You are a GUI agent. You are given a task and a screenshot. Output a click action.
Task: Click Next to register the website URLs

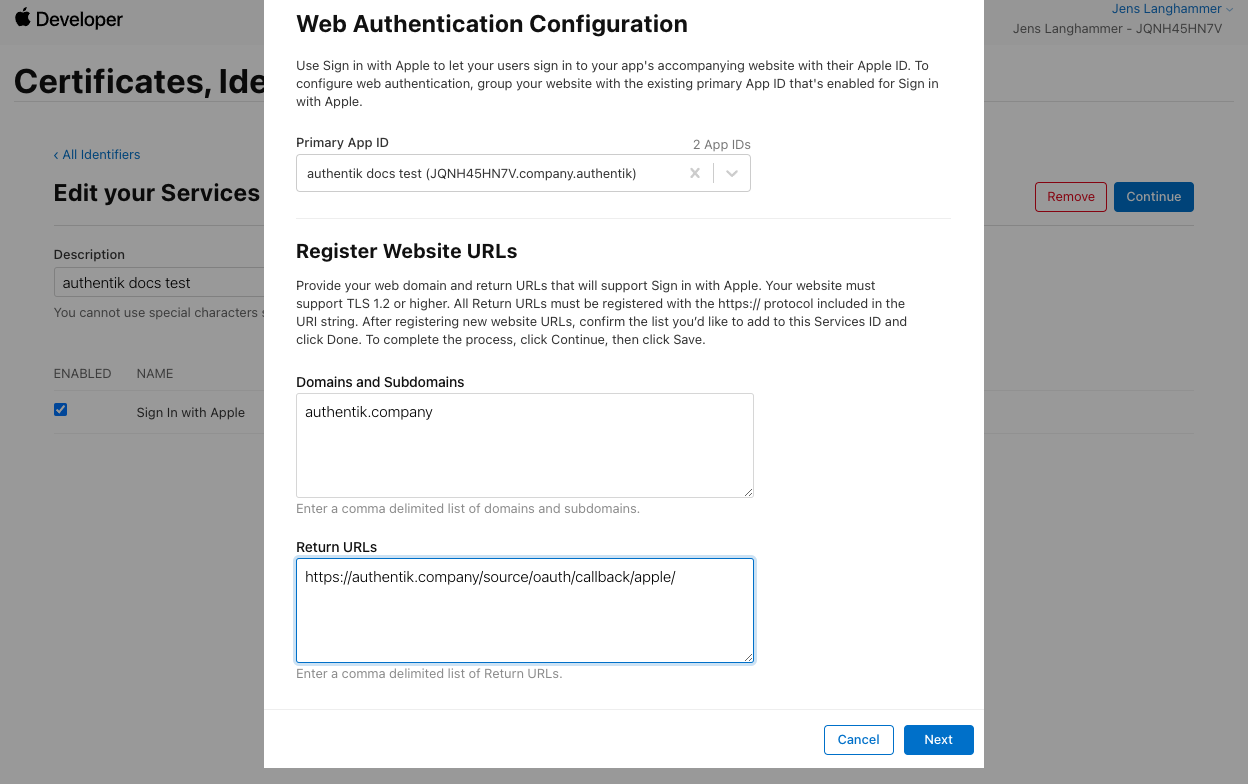[938, 739]
